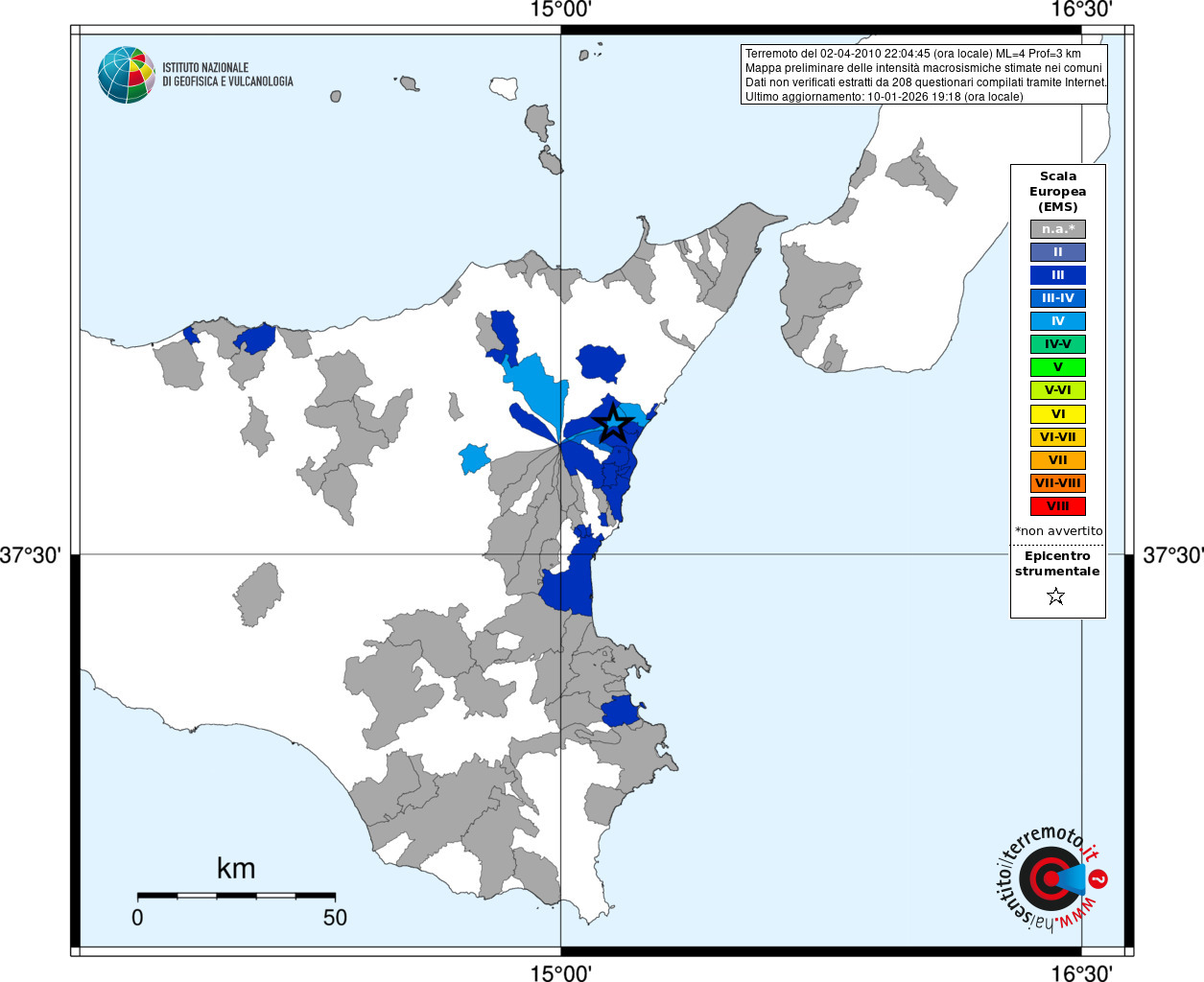Click the right 37°30' latitude label
1204x982 pixels.
(1172, 555)
